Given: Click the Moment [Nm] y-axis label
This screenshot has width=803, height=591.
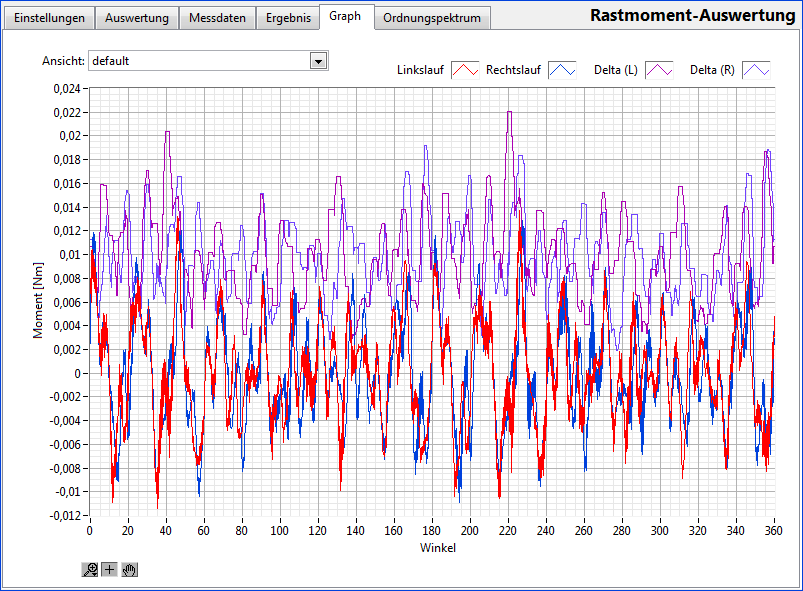Looking at the screenshot, I should (x=38, y=301).
